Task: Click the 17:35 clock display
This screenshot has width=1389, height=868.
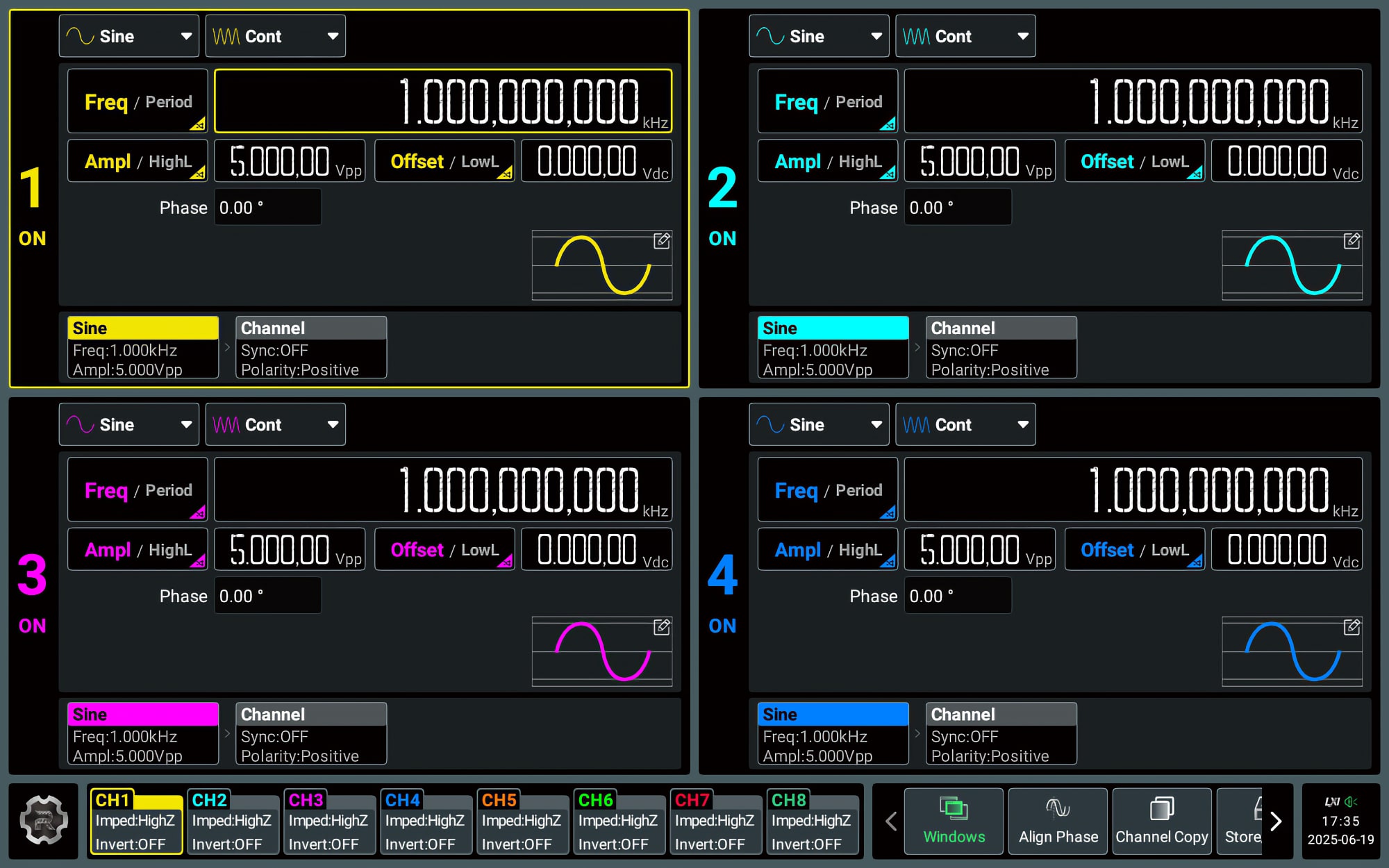Action: coord(1340,821)
